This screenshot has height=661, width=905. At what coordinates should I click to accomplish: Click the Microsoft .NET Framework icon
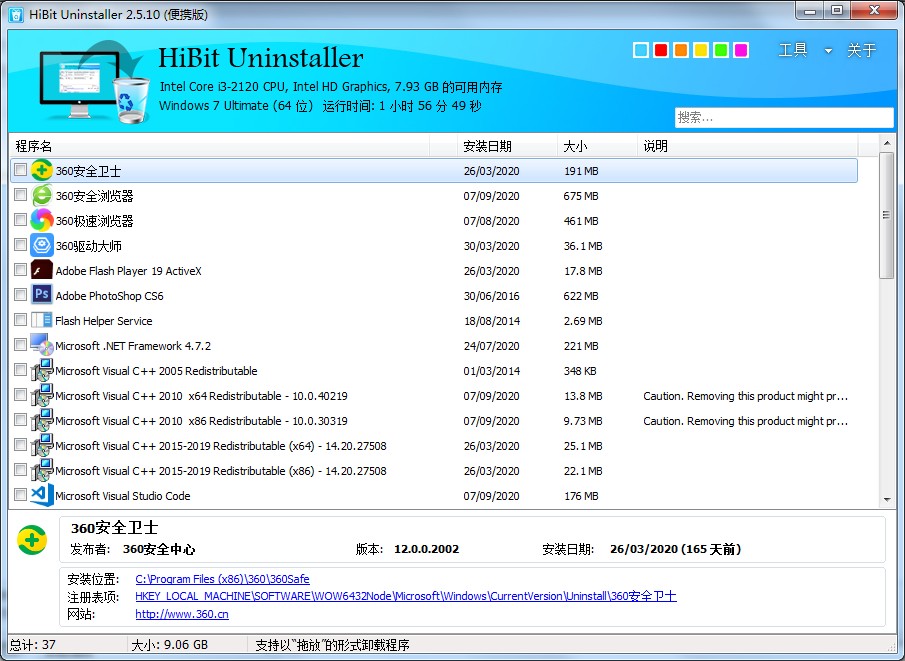[x=41, y=345]
